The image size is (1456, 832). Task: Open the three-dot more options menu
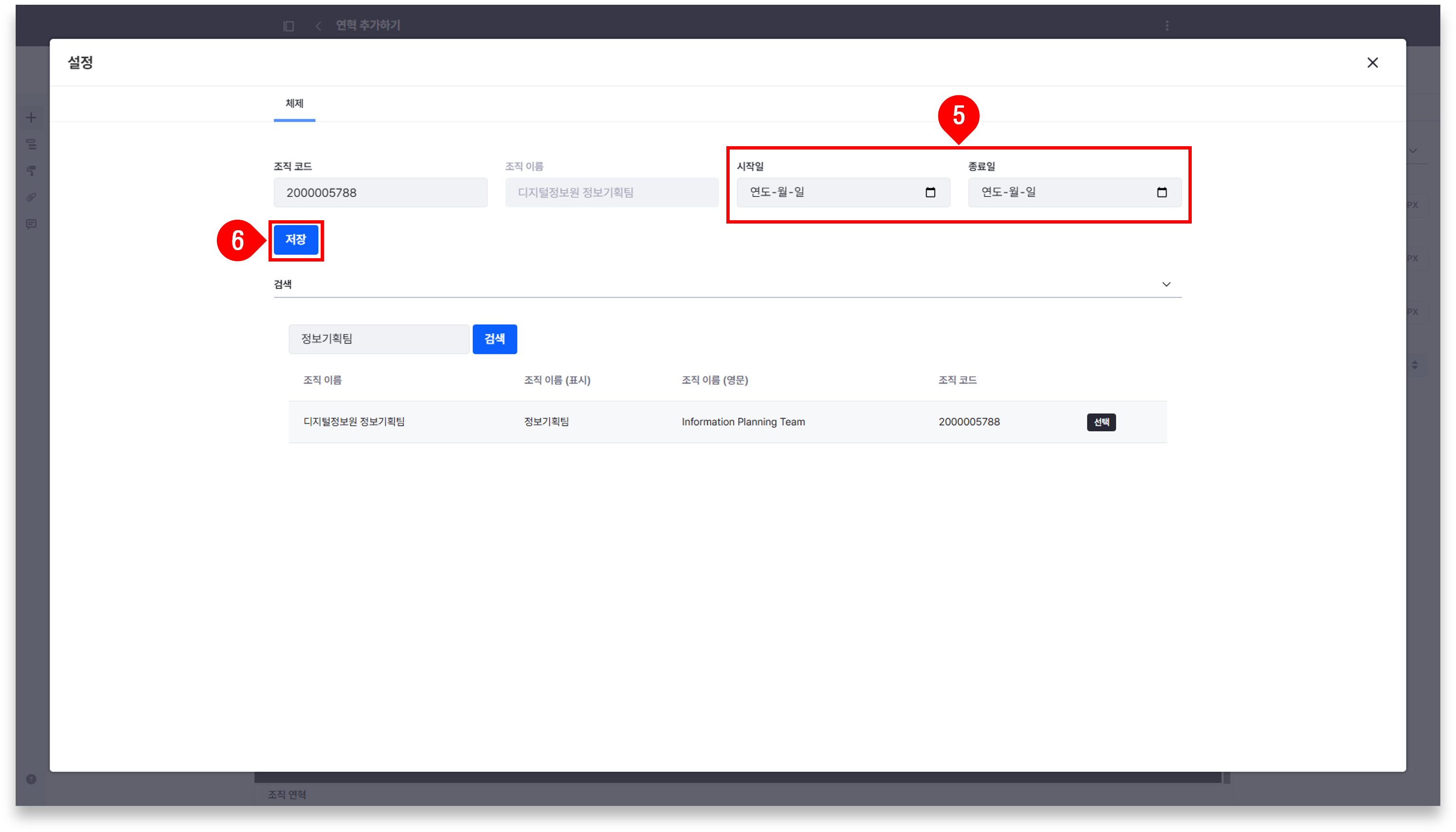click(x=1167, y=26)
